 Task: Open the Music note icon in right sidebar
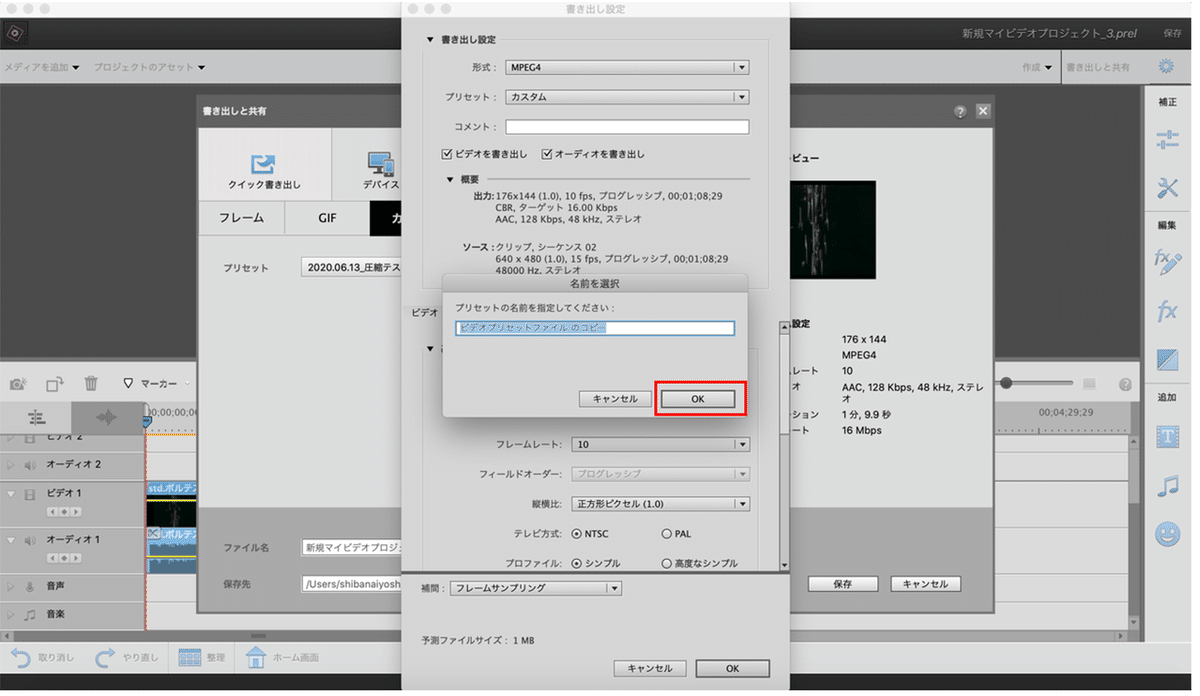coord(1167,486)
